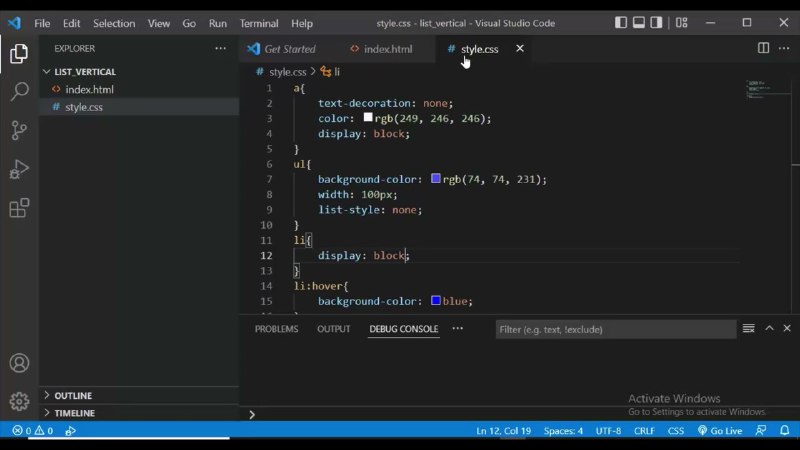Select the DEBUG CONSOLE panel tab

[404, 329]
